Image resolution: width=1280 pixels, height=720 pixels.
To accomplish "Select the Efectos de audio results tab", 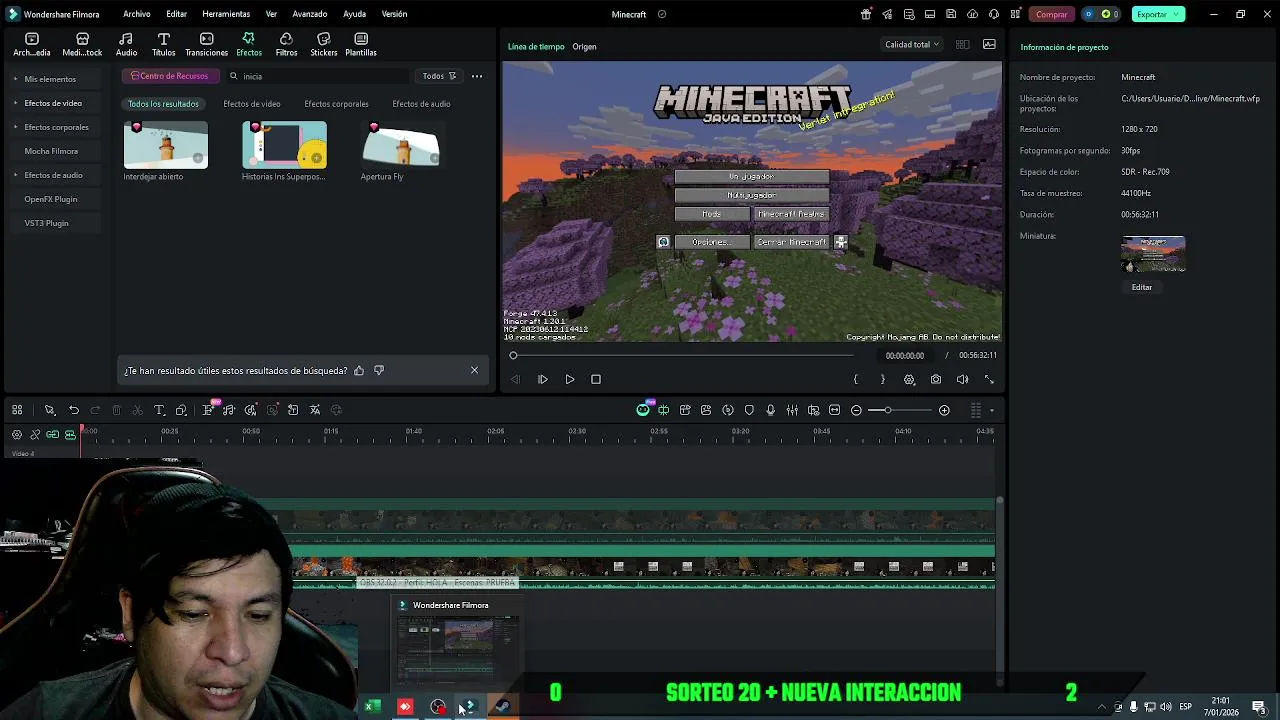I will pyautogui.click(x=421, y=104).
